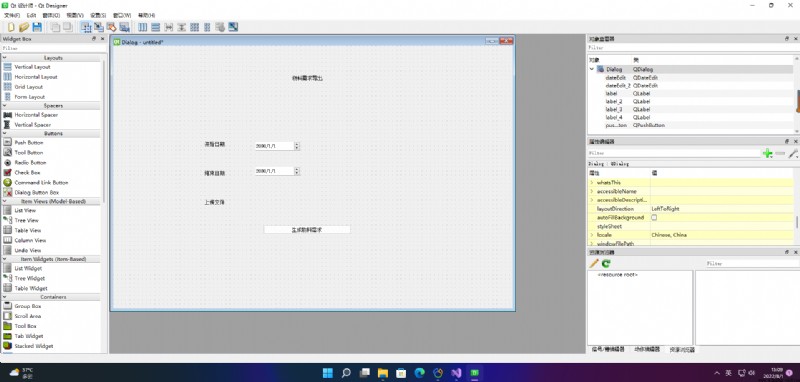Open the Edit menu
This screenshot has height=382, width=800.
tap(32, 15)
